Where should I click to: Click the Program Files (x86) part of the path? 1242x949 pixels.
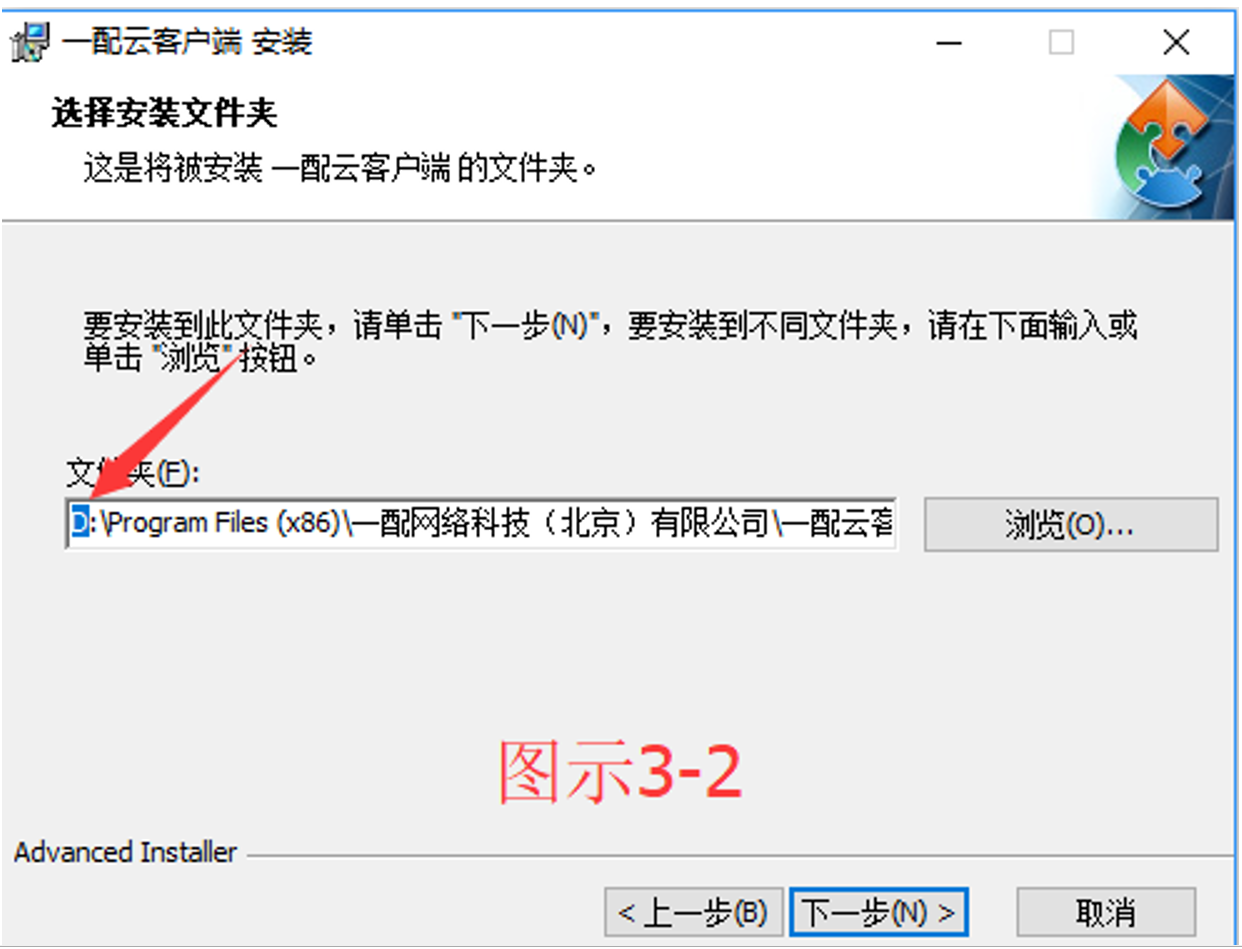tap(224, 524)
